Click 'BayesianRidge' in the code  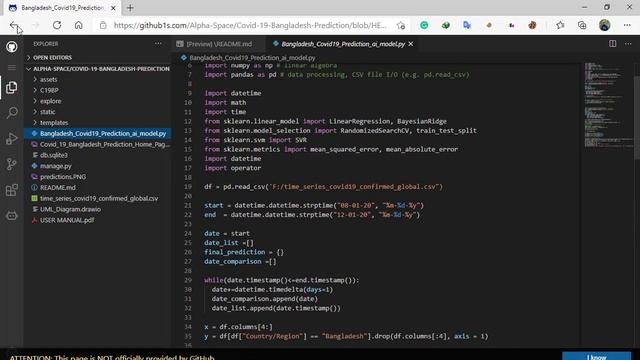(x=422, y=121)
